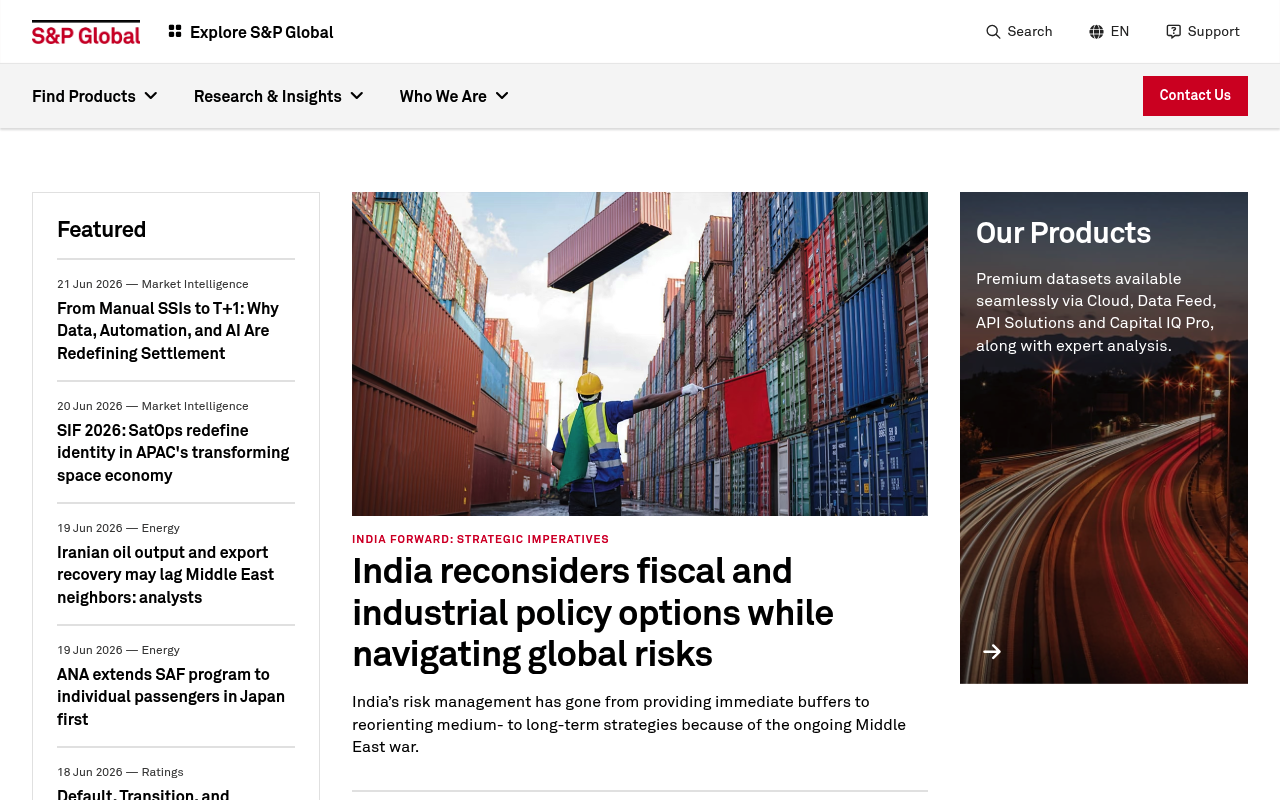Click the Our Products heading
Image resolution: width=1280 pixels, height=800 pixels.
(1063, 233)
